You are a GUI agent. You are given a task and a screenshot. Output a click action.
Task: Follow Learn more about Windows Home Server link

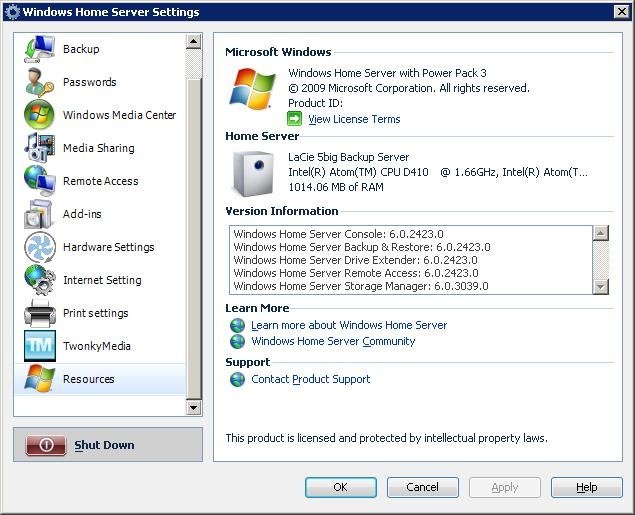[x=349, y=325]
